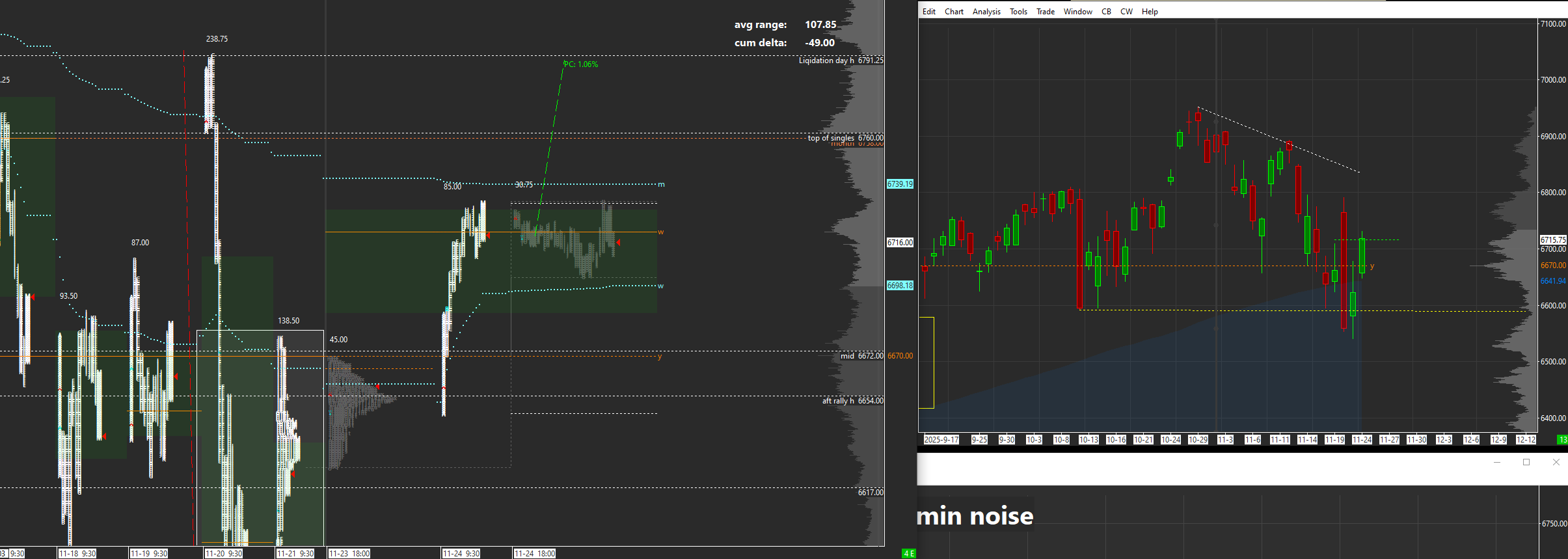Image resolution: width=1568 pixels, height=559 pixels.
Task: Open the Window menu
Action: coord(1077,12)
